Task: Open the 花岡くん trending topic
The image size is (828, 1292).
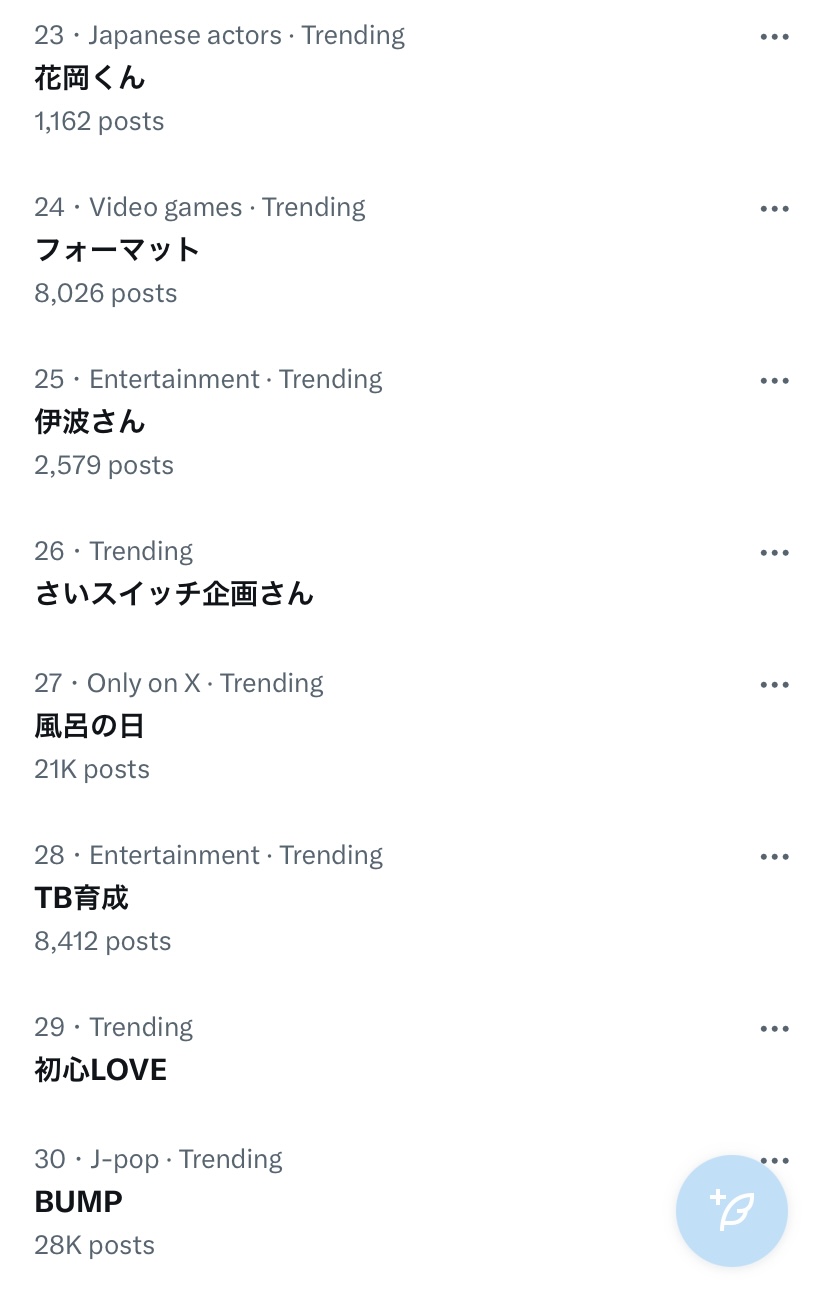Action: click(90, 78)
